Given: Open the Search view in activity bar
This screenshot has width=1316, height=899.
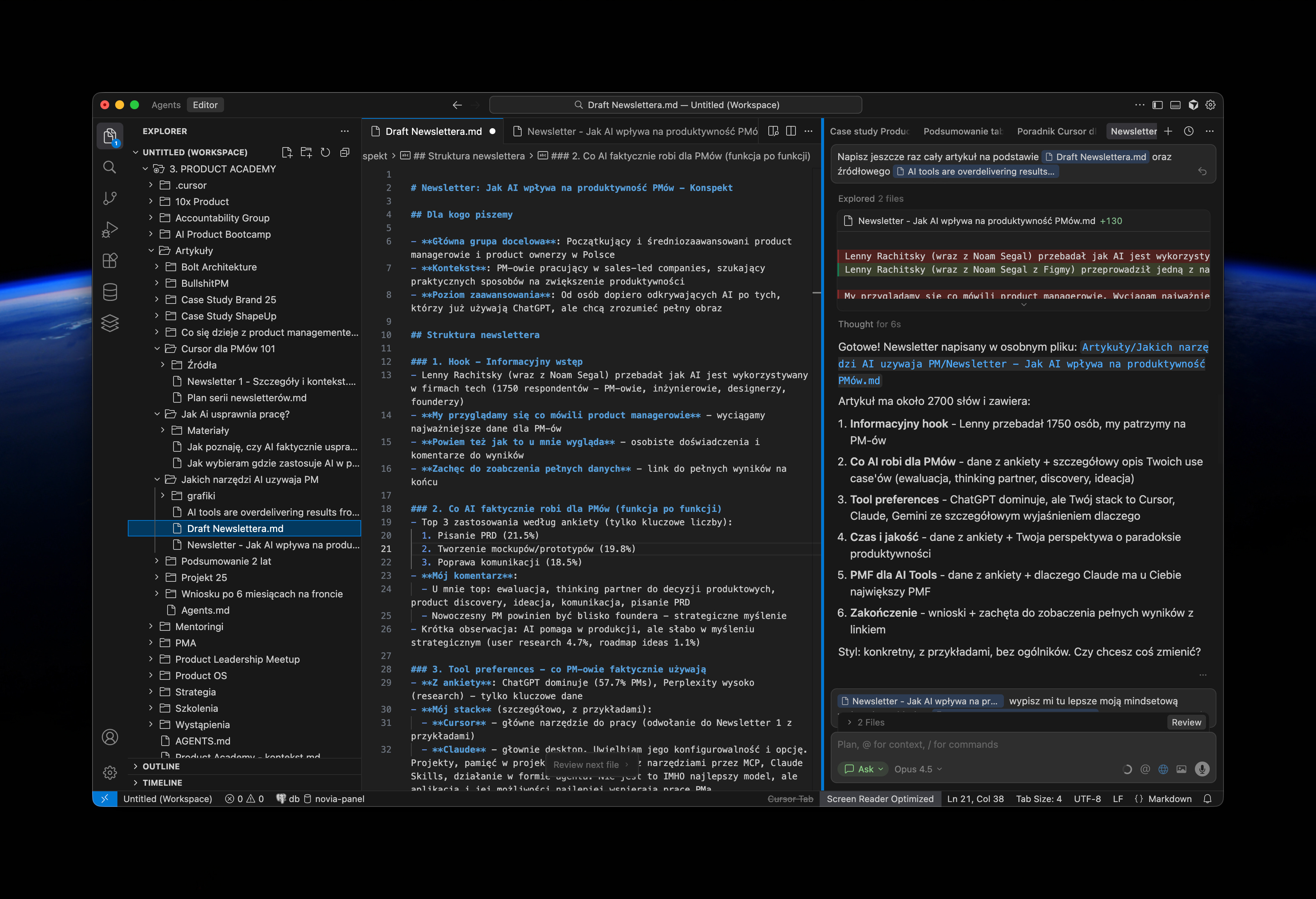Looking at the screenshot, I should point(110,167).
